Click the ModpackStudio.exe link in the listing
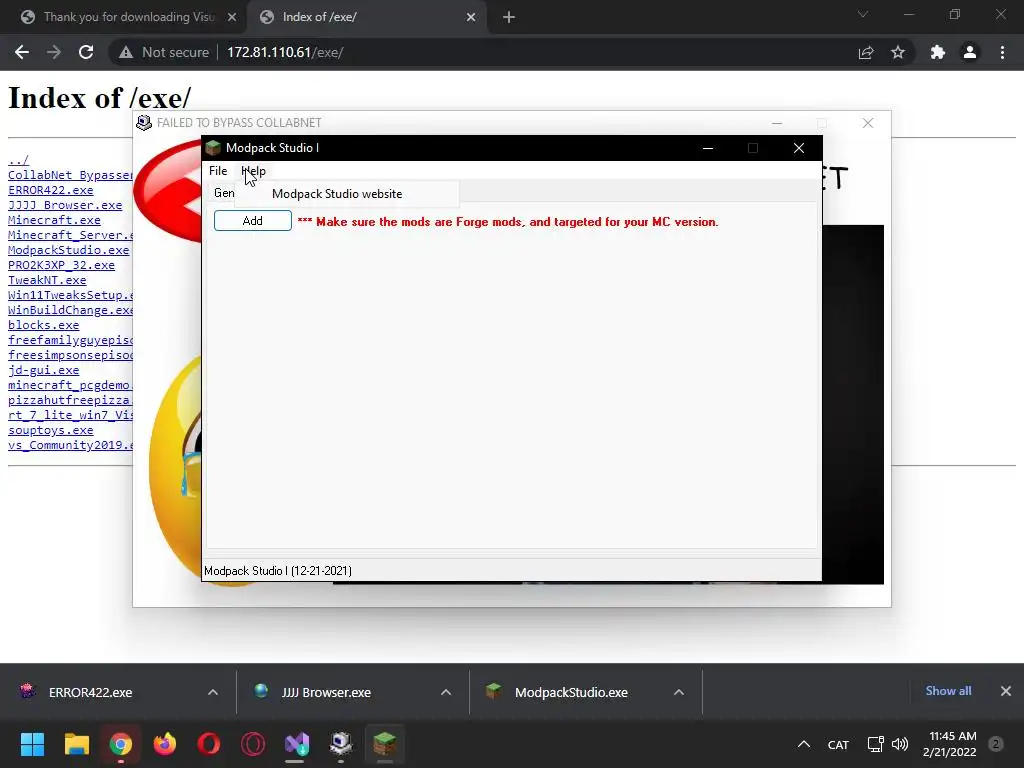Viewport: 1024px width, 768px height. [x=69, y=250]
